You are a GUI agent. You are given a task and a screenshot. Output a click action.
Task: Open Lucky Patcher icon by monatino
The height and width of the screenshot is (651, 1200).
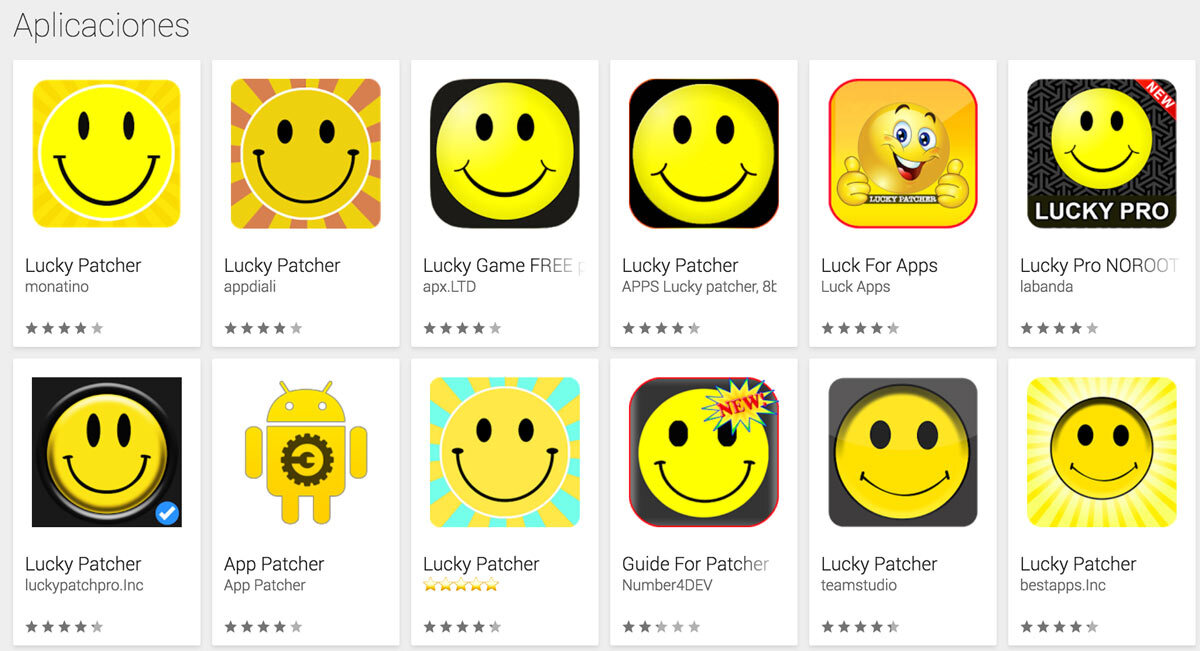pyautogui.click(x=106, y=153)
